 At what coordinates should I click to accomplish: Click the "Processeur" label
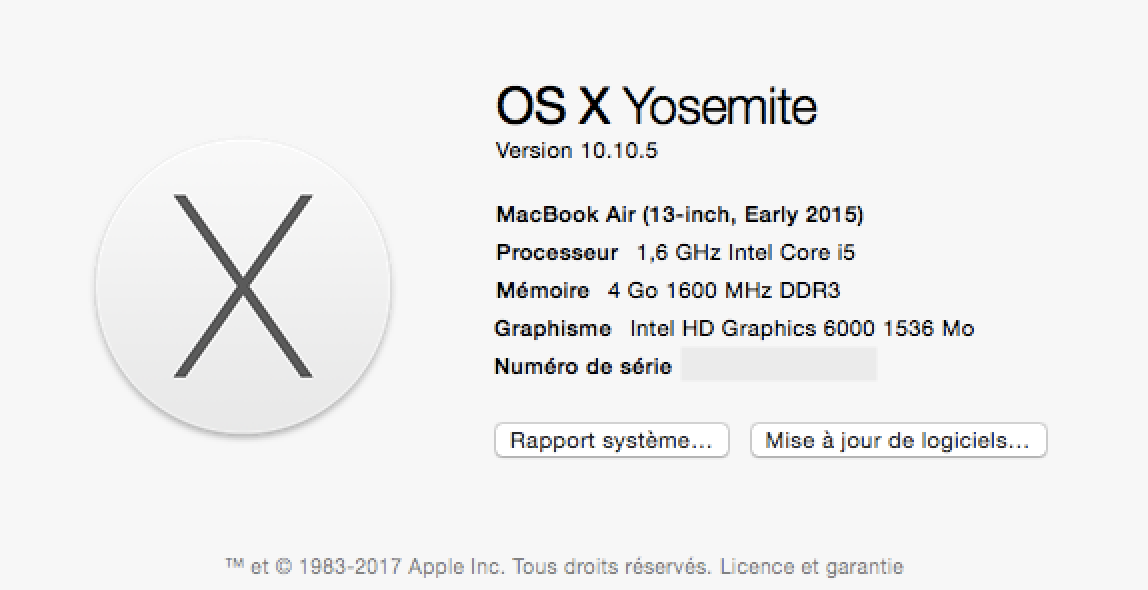pyautogui.click(x=557, y=252)
